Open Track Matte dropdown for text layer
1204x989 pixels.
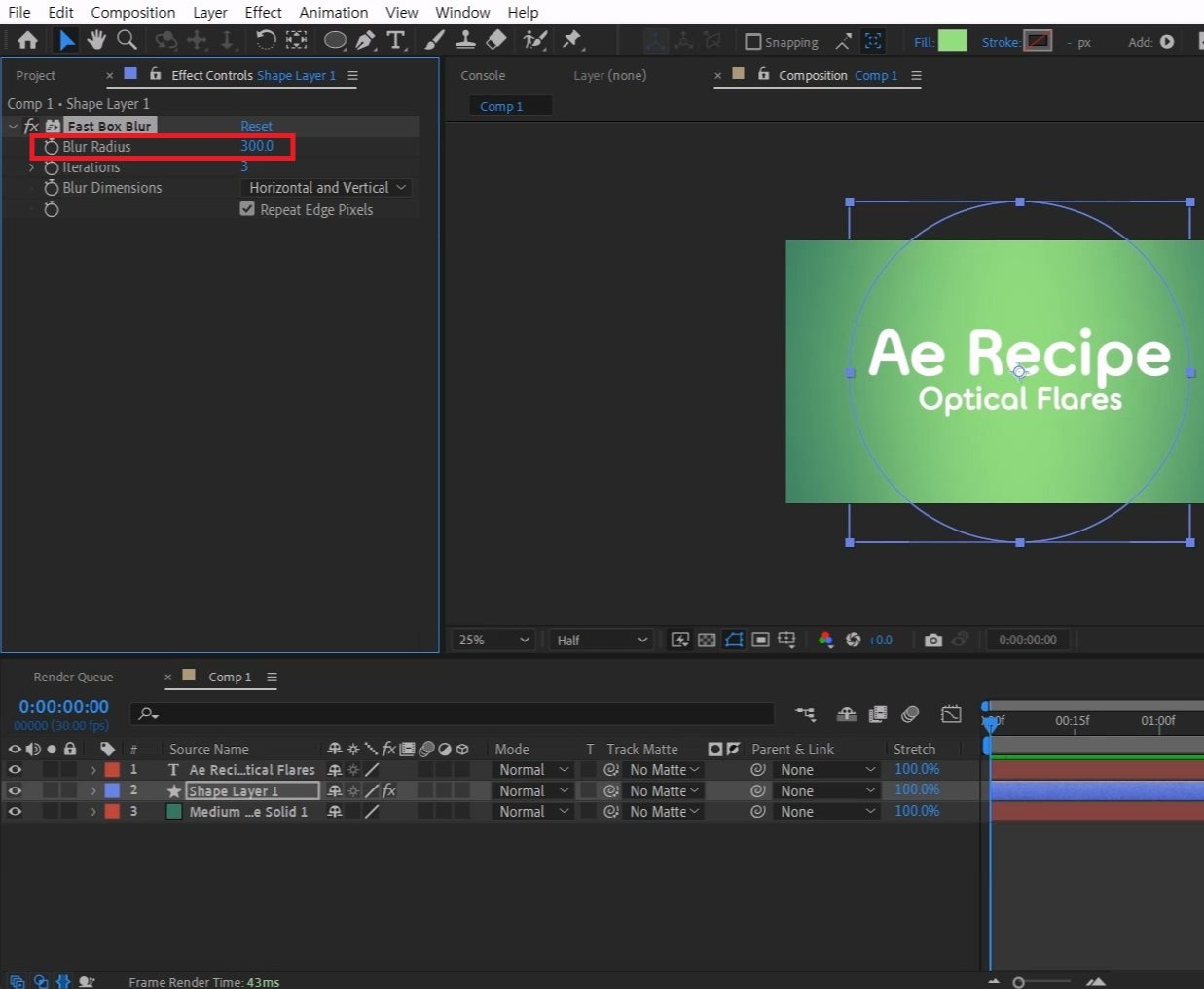(664, 770)
